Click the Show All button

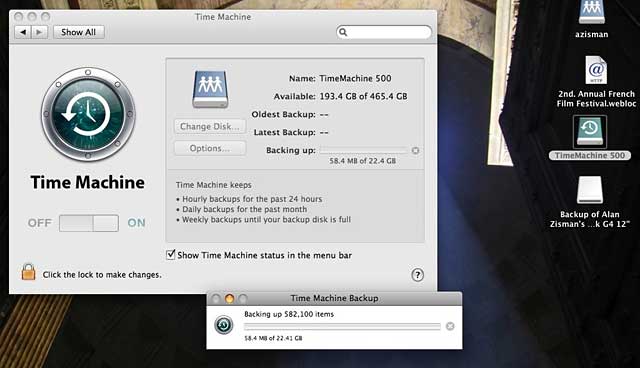[79, 32]
